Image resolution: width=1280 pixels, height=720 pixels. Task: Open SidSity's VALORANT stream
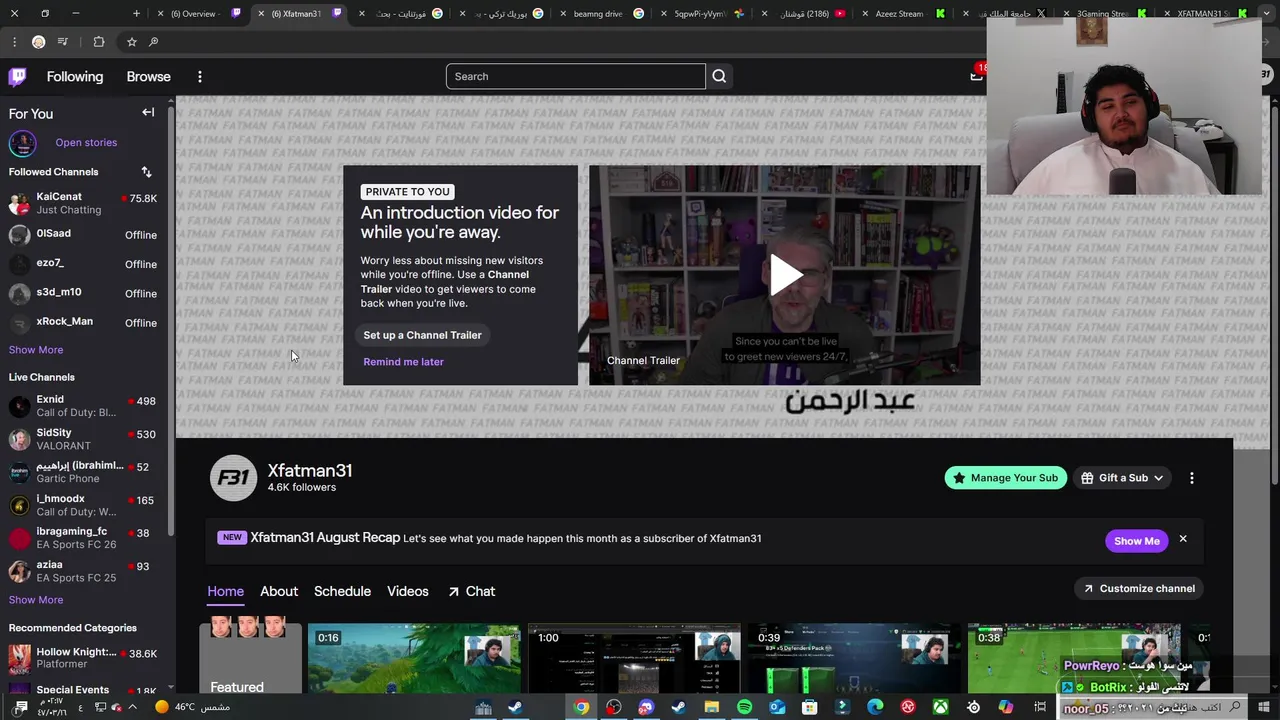pos(84,439)
